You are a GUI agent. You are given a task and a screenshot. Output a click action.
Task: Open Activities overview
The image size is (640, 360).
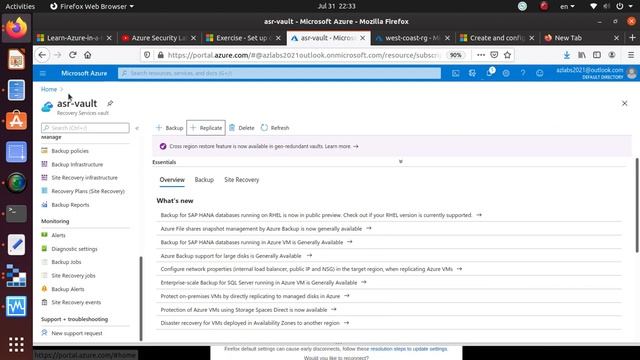tap(20, 6)
